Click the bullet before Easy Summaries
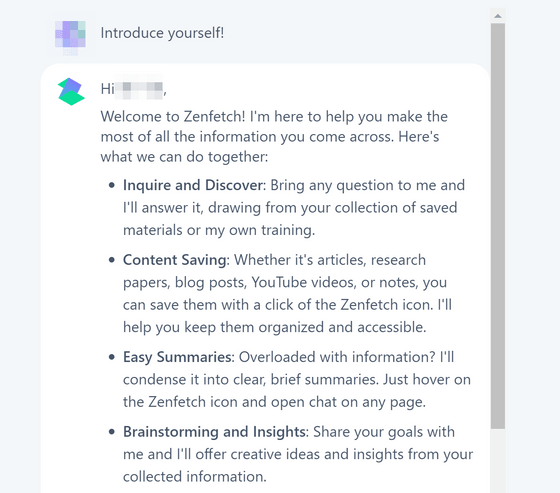The image size is (560, 493). pos(112,357)
